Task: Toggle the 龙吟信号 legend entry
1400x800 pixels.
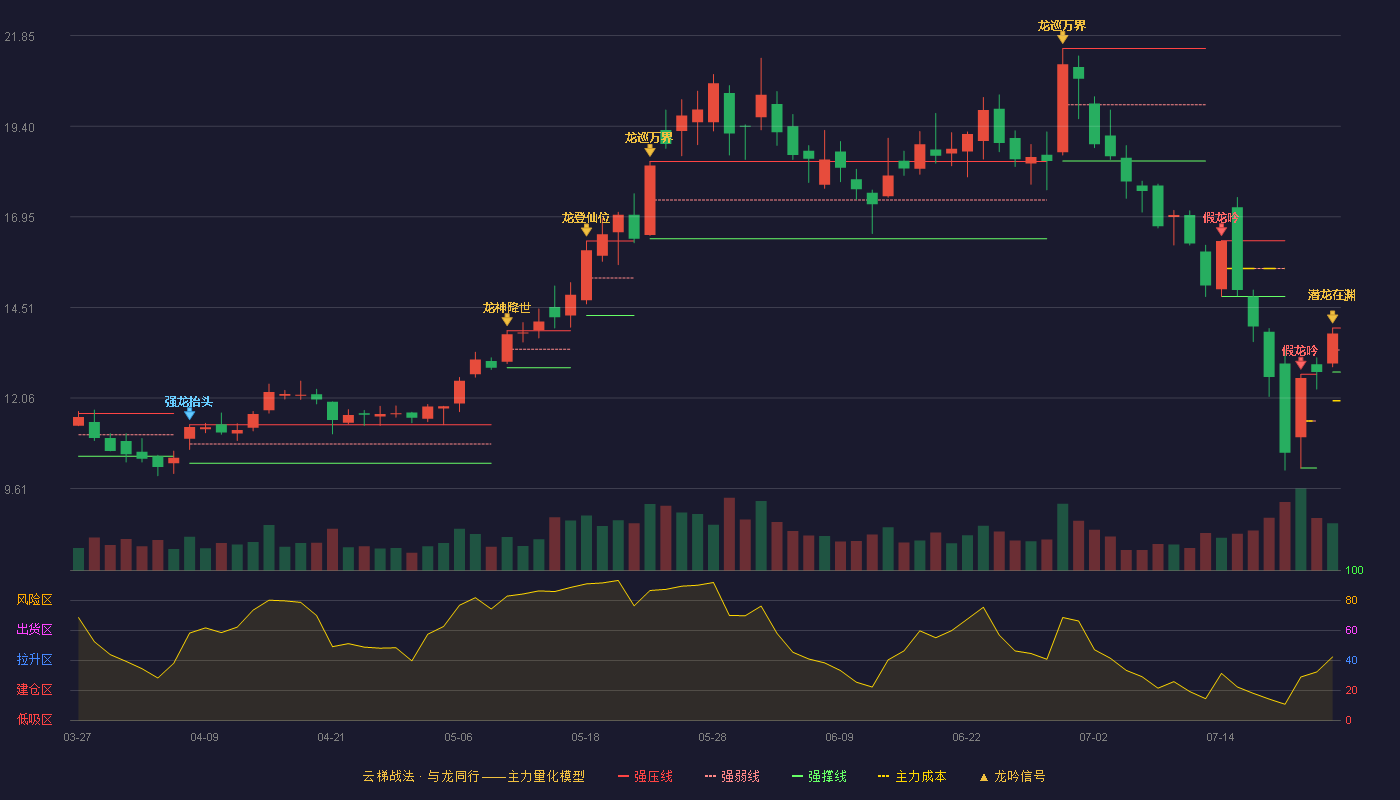Action: tap(1012, 776)
